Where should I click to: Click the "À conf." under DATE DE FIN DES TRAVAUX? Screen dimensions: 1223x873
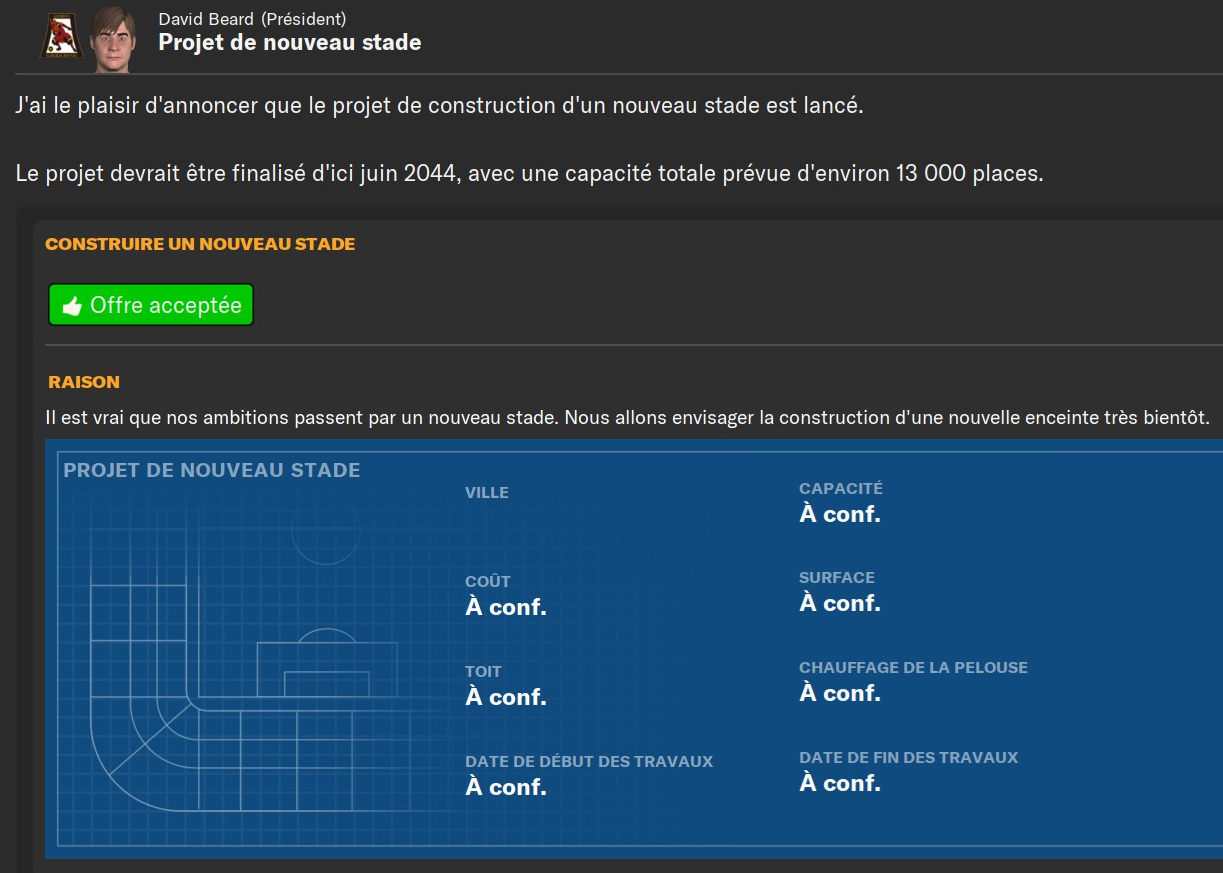(x=839, y=783)
